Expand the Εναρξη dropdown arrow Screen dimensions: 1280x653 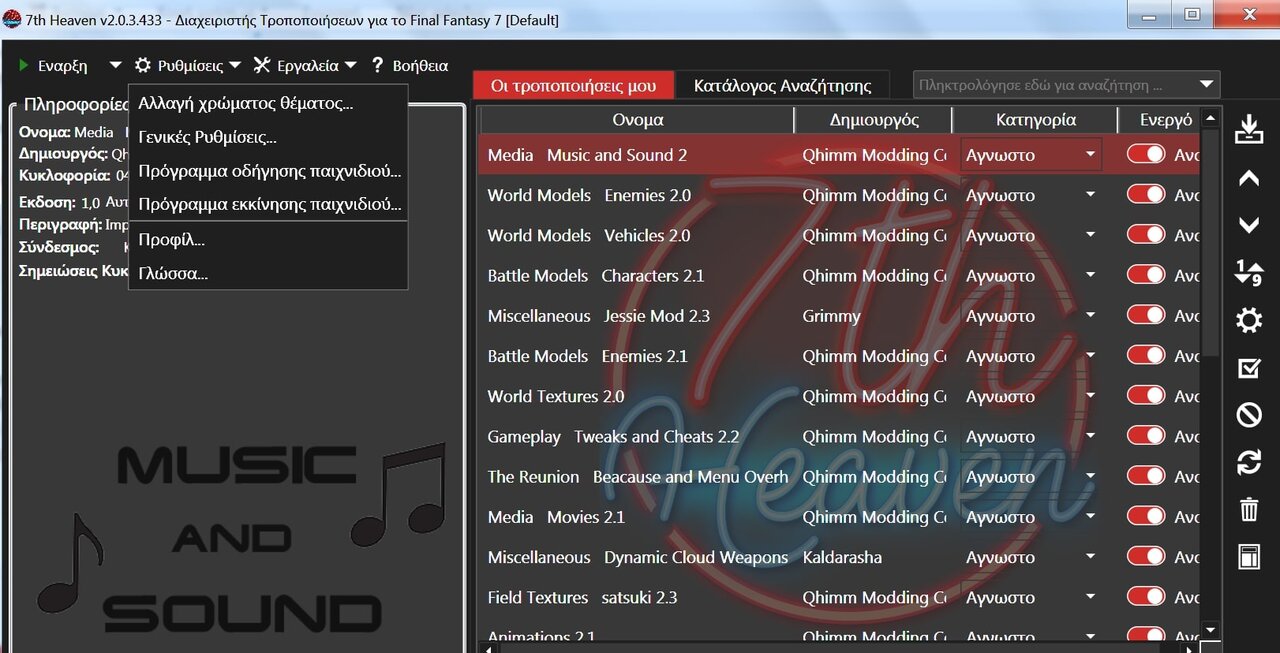pos(115,65)
